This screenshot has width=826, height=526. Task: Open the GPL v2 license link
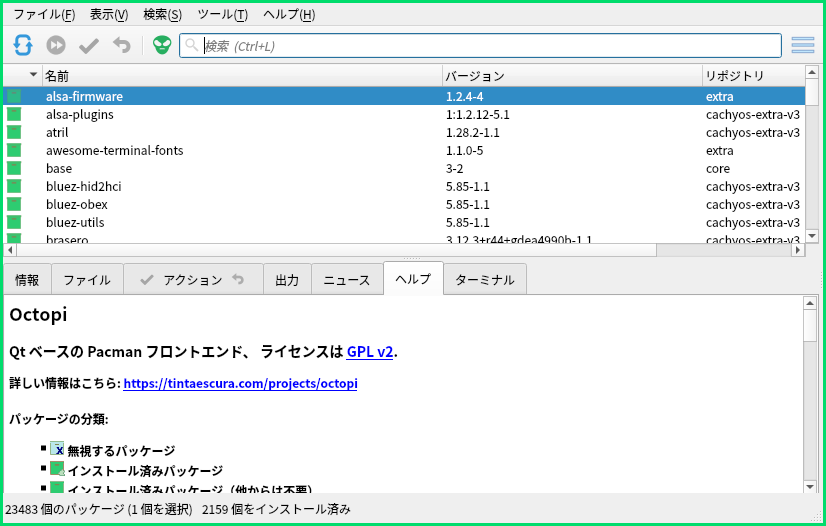[x=370, y=351]
